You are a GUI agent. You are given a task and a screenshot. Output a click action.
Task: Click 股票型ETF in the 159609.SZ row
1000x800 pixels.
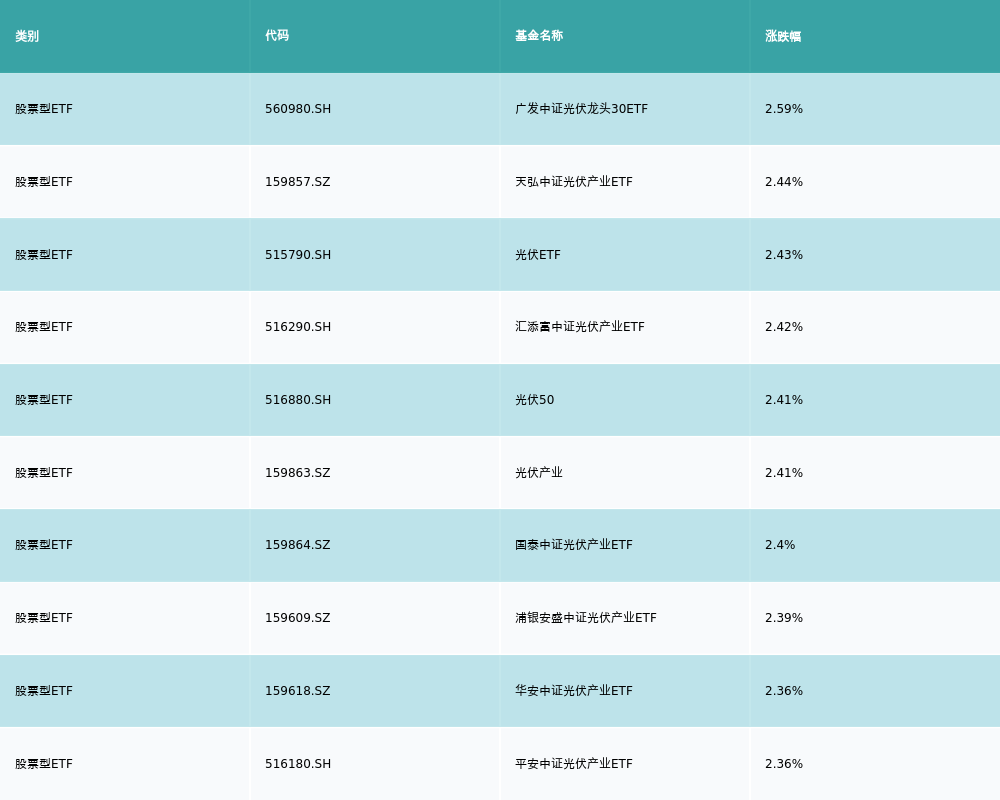click(44, 618)
